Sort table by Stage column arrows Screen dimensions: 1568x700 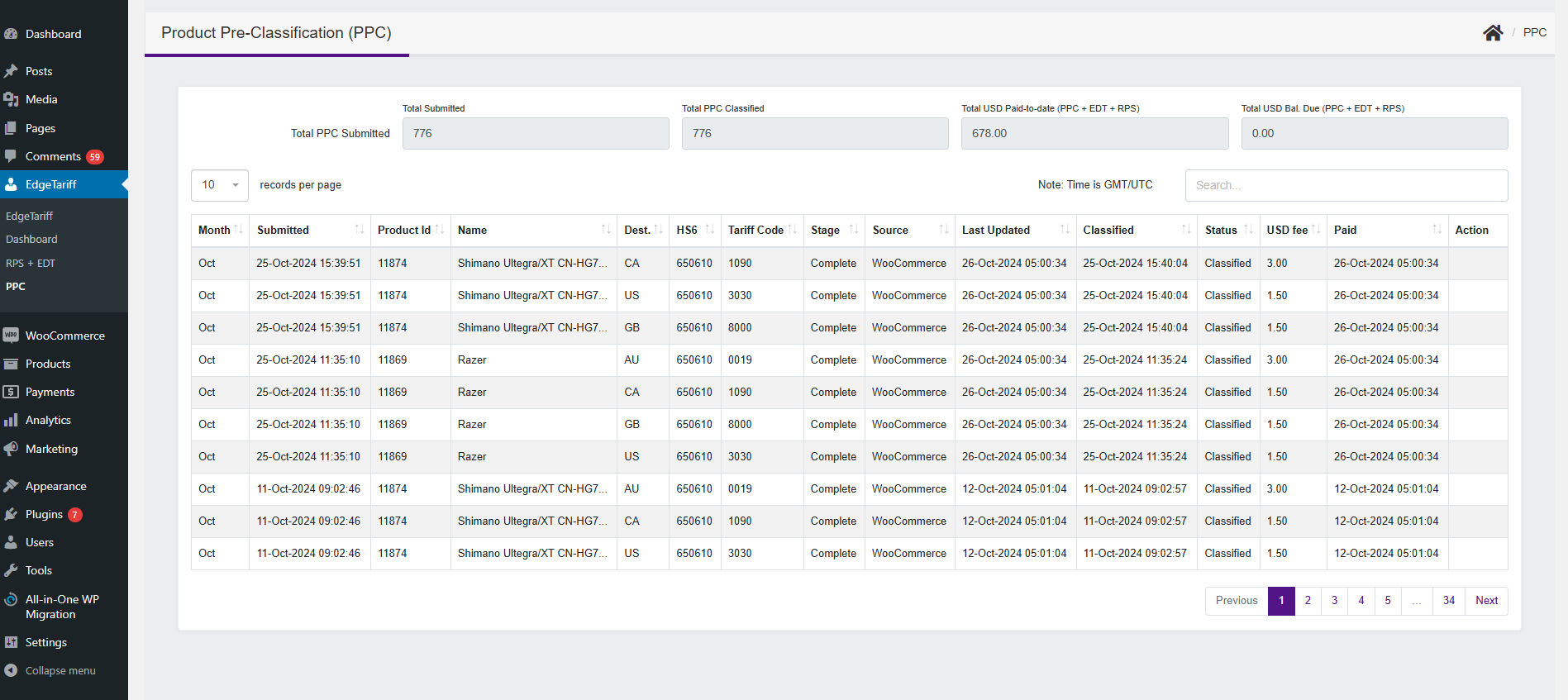coord(854,230)
